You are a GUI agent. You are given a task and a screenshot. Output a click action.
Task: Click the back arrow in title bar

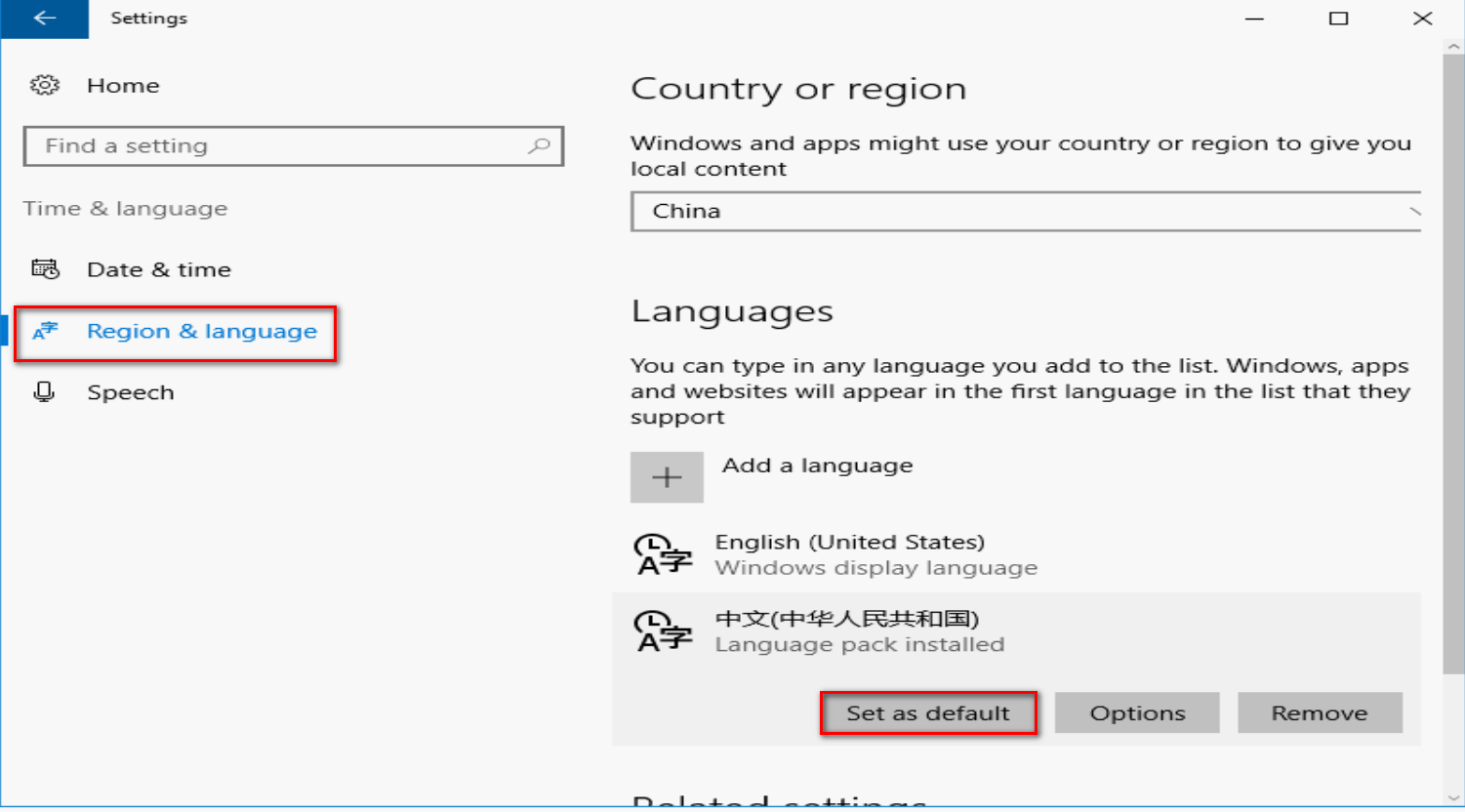pos(44,19)
